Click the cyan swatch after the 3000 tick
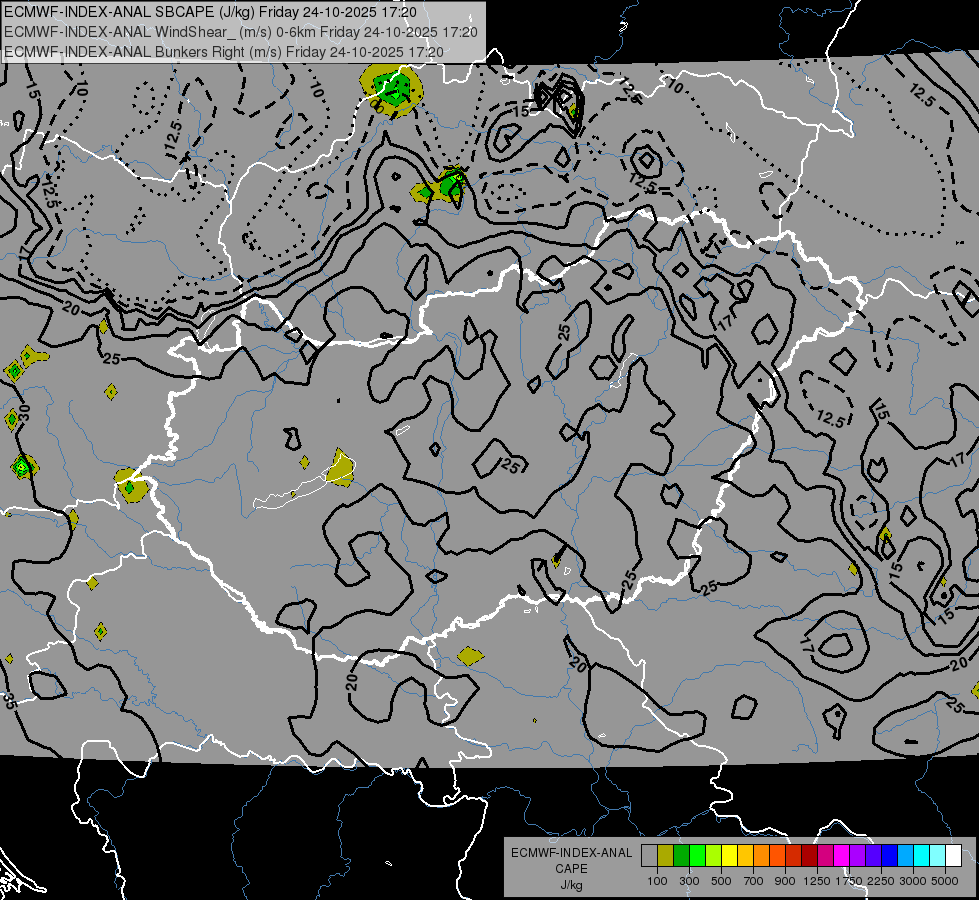The height and width of the screenshot is (900, 979). pos(922,856)
